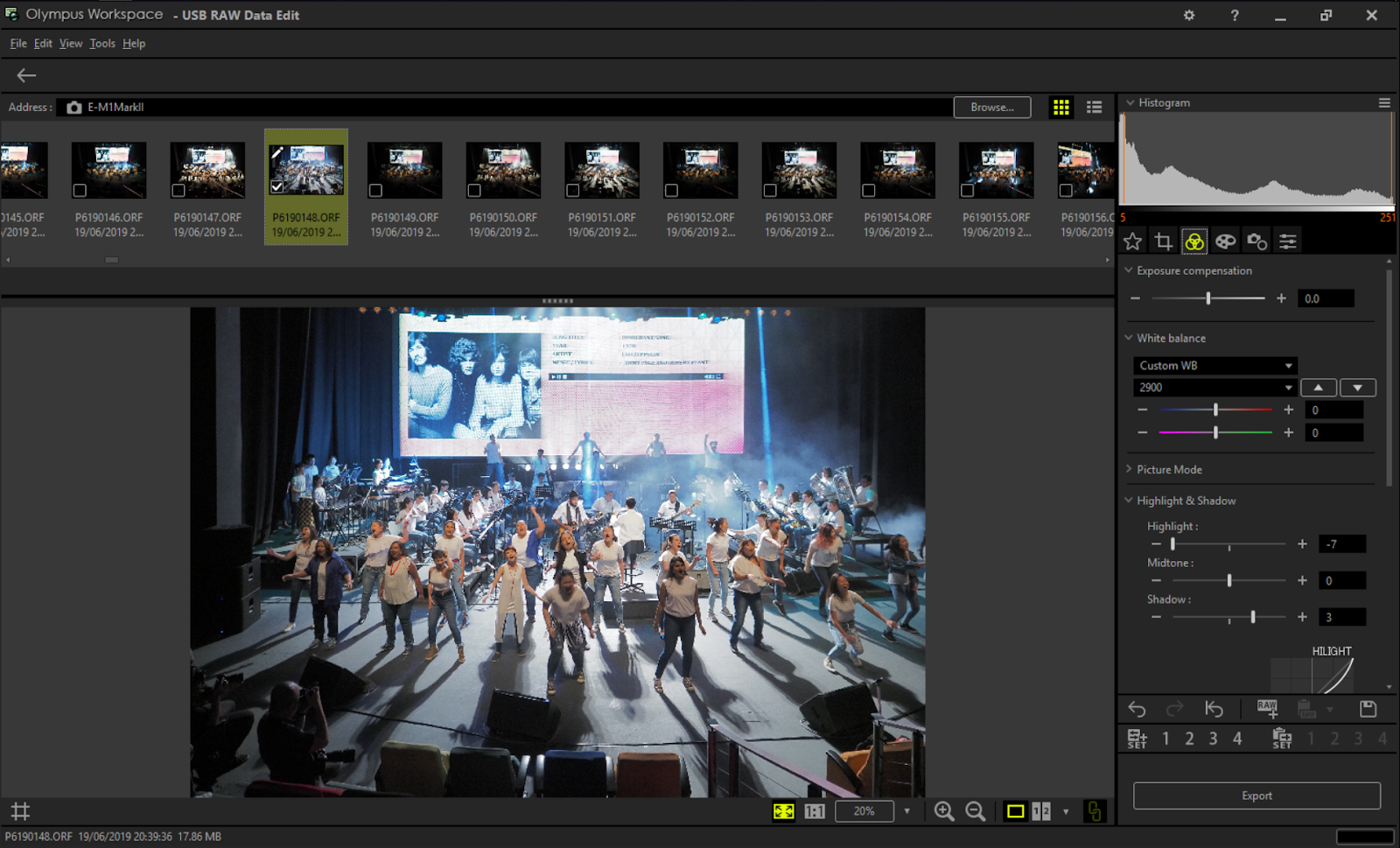This screenshot has width=1400, height=848.
Task: Open the Camera settings panel icon
Action: pos(1256,240)
